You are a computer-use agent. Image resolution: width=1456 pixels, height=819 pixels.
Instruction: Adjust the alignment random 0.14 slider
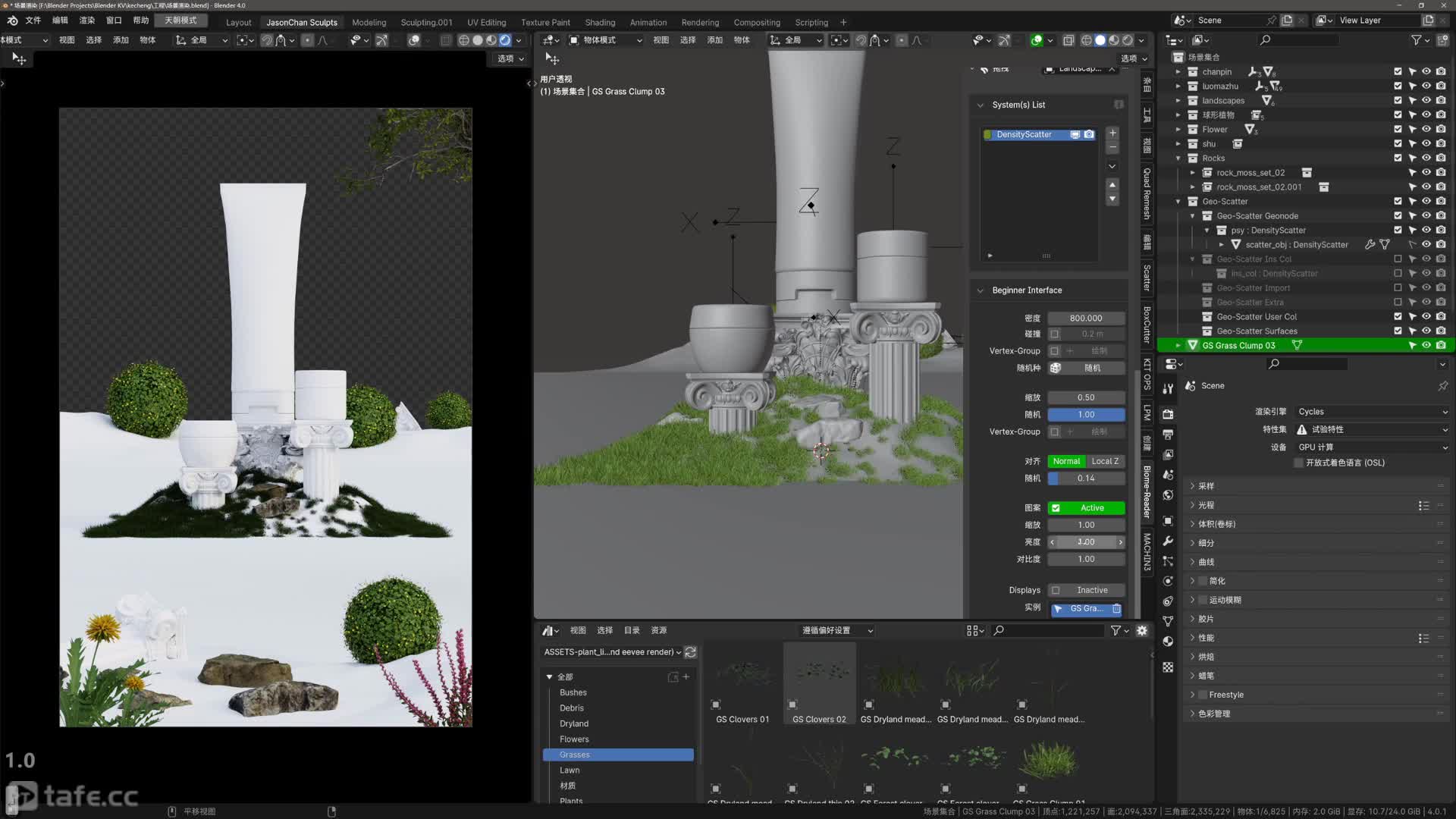(1086, 479)
